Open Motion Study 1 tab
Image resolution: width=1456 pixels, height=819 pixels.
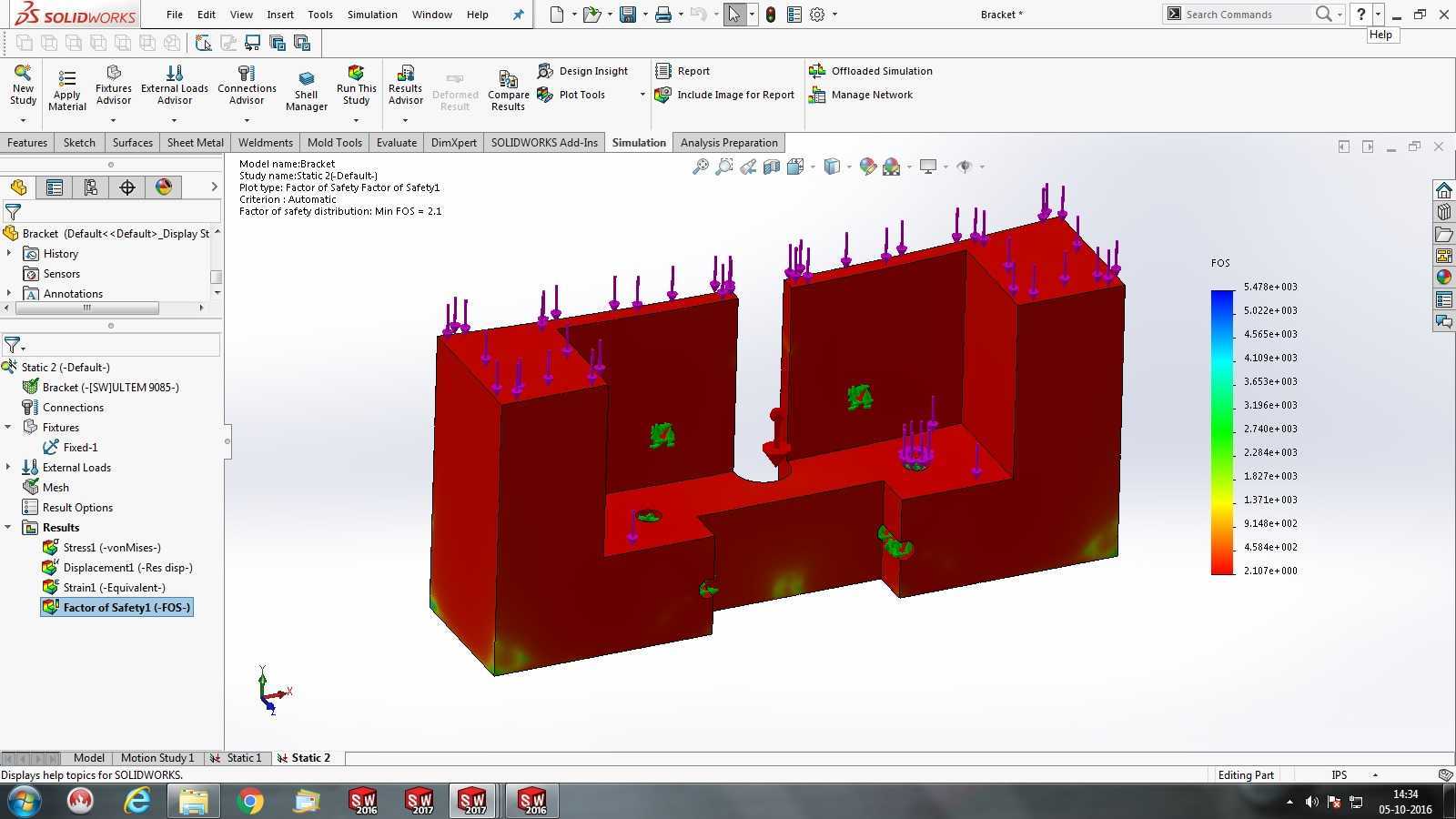(157, 758)
